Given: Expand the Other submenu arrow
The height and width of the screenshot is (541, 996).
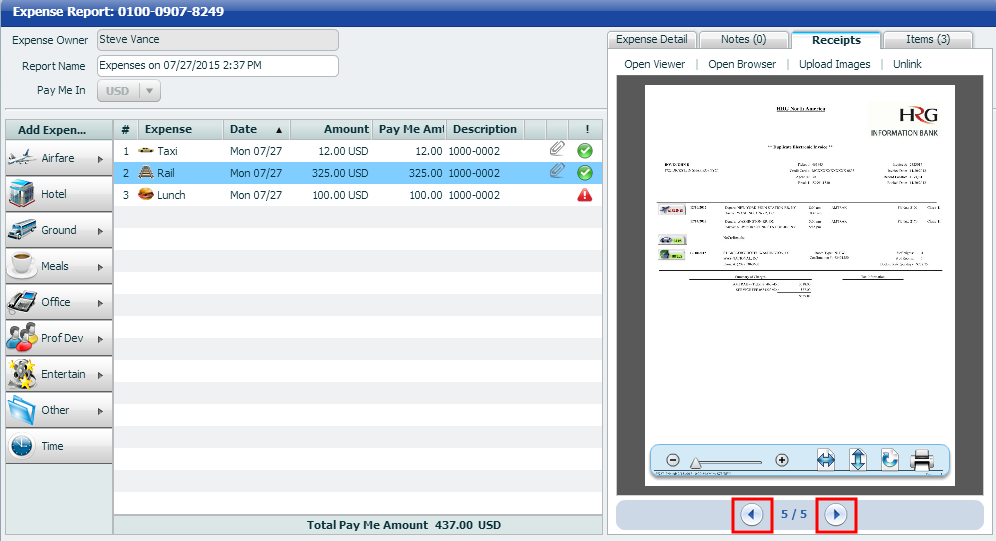Looking at the screenshot, I should 100,411.
